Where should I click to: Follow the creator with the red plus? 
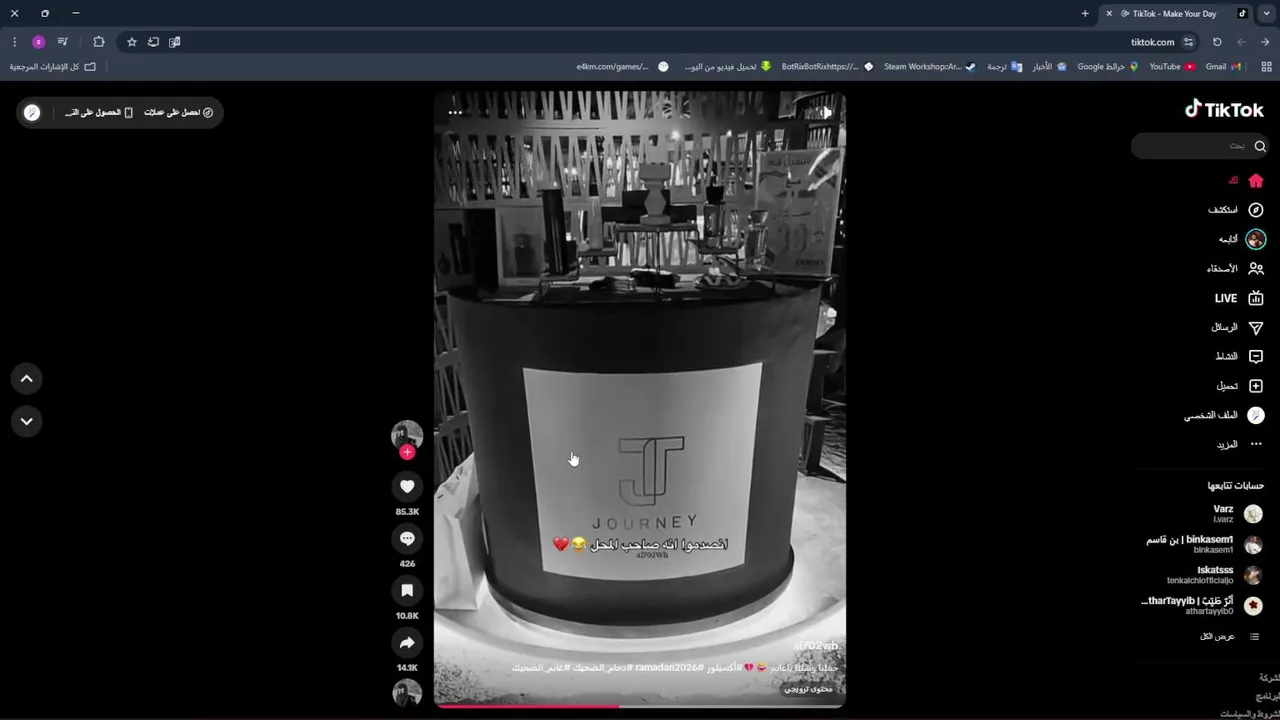click(407, 452)
